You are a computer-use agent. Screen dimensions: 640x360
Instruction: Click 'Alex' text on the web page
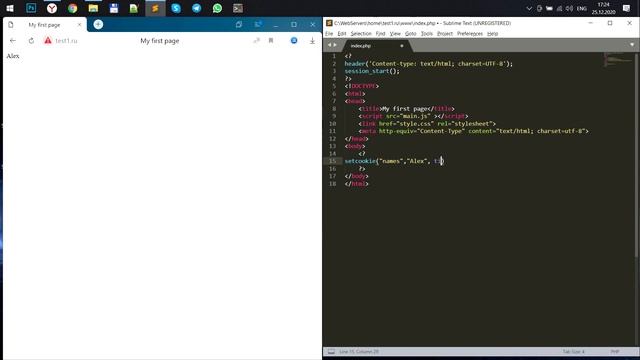[13, 56]
